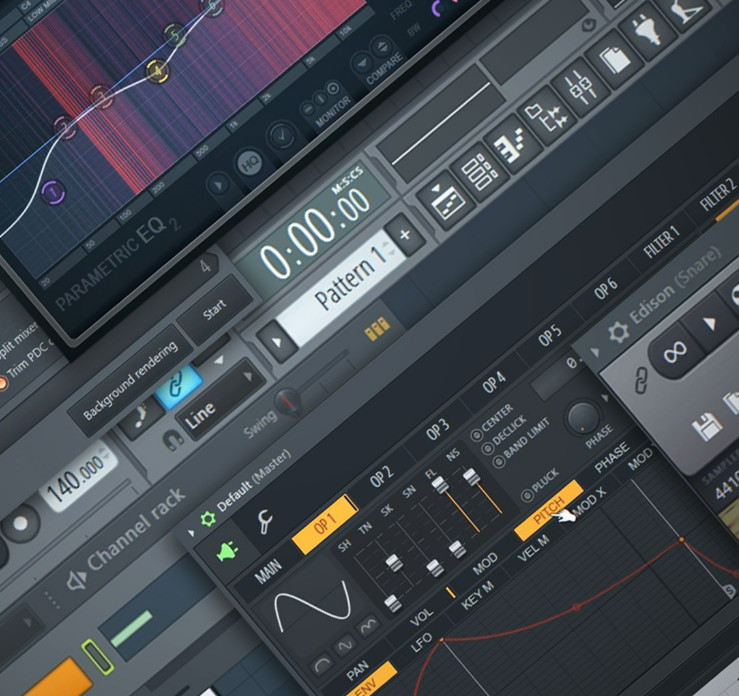Click the wrench icon in Sytrus
This screenshot has width=739, height=696.
click(265, 522)
